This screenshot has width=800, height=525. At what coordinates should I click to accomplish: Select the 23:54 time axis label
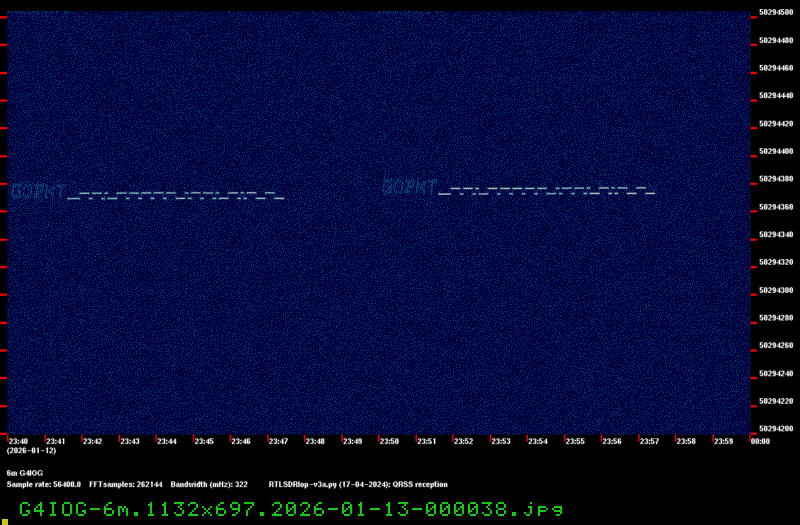[x=538, y=441]
